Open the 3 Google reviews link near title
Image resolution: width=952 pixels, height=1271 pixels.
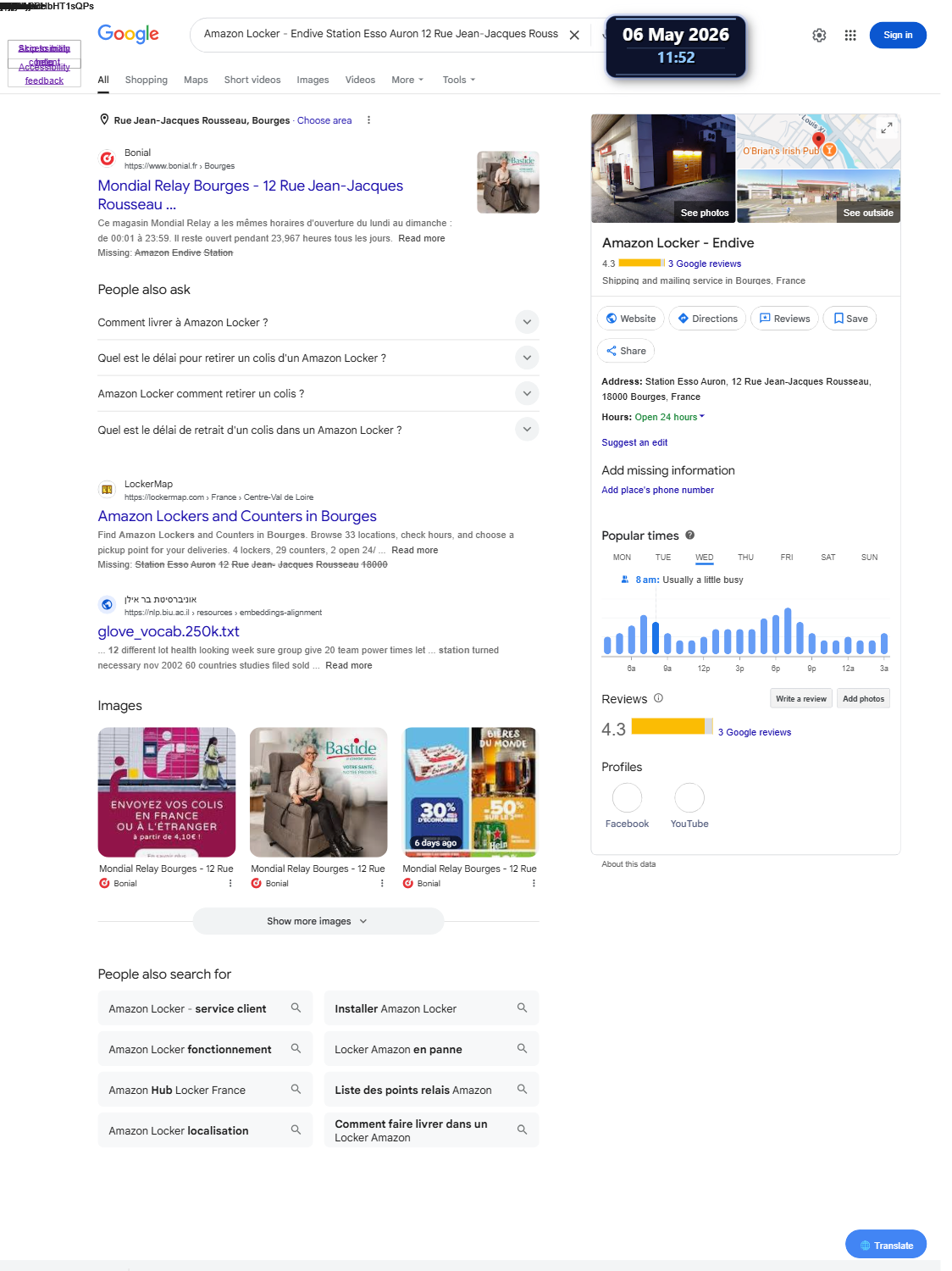click(x=705, y=264)
